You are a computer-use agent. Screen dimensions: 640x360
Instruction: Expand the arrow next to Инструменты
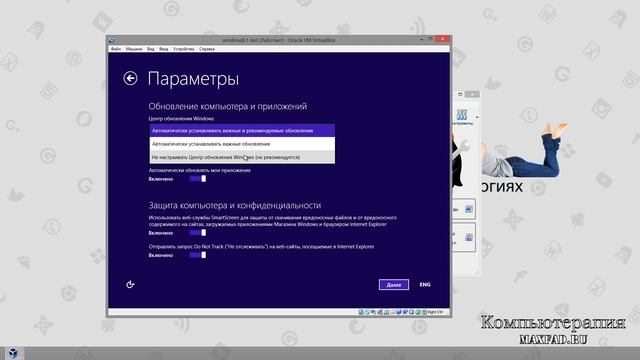tap(477, 117)
